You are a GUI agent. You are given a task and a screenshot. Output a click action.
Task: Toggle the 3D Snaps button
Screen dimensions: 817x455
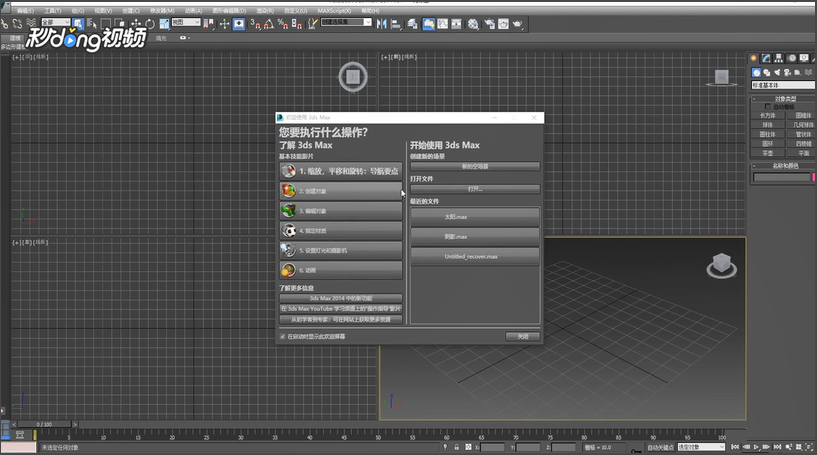tap(255, 23)
